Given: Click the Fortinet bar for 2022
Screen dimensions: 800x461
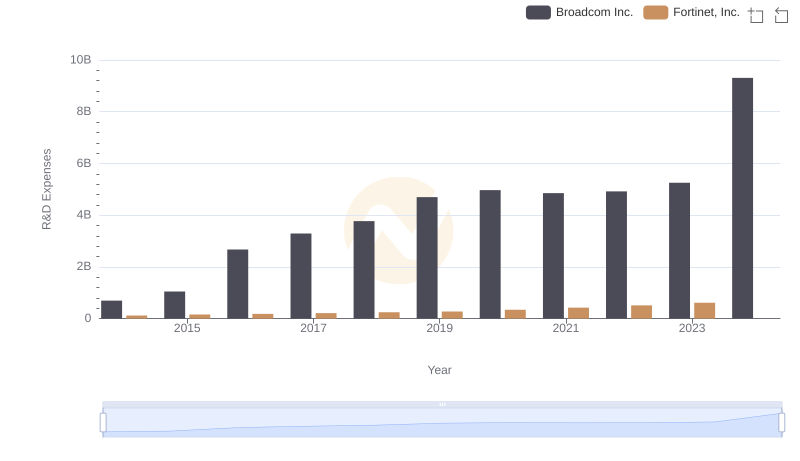Looking at the screenshot, I should [641, 312].
